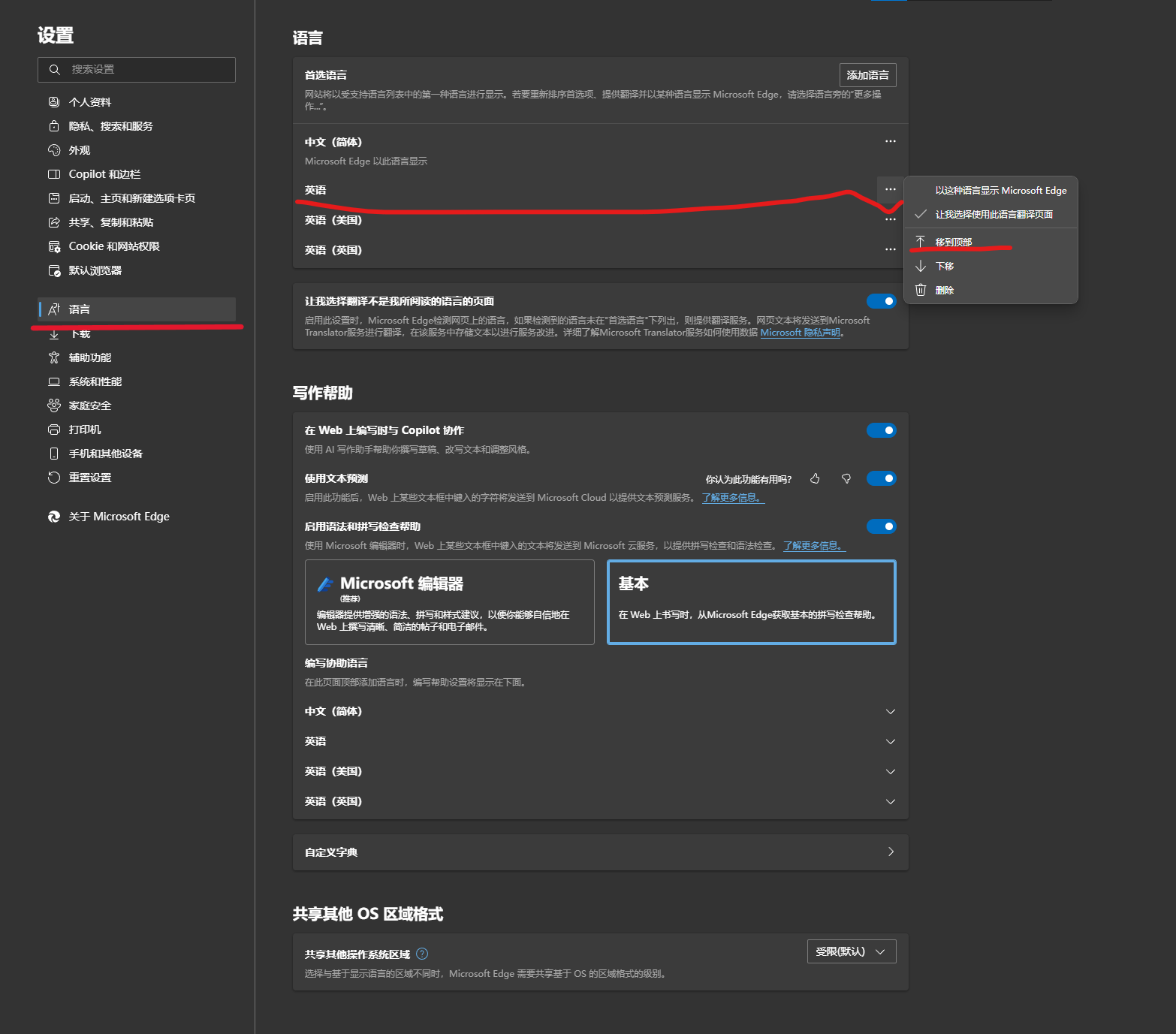Click the 系统和性能 laptop icon
Screen dimensions: 1176x1034
click(x=54, y=381)
